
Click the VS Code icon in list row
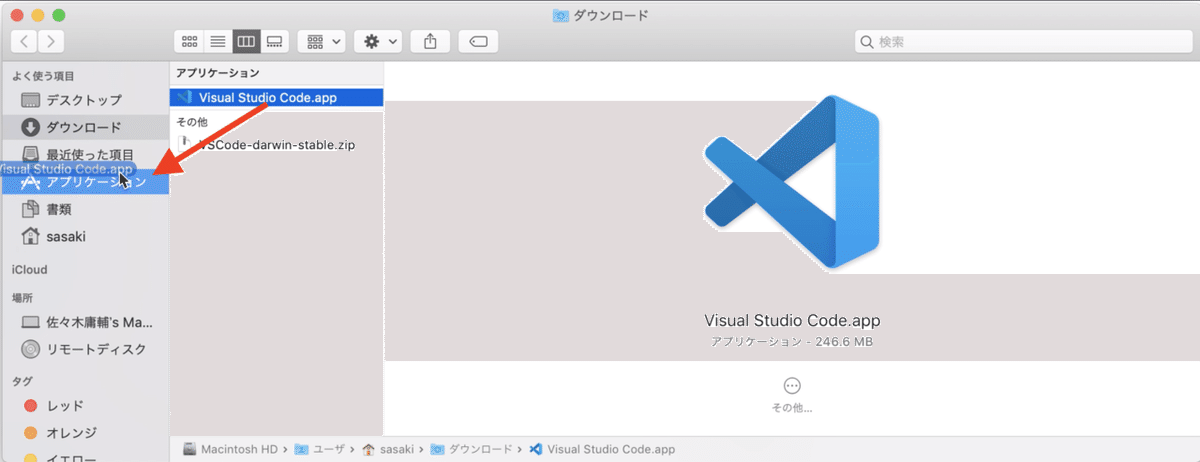183,98
